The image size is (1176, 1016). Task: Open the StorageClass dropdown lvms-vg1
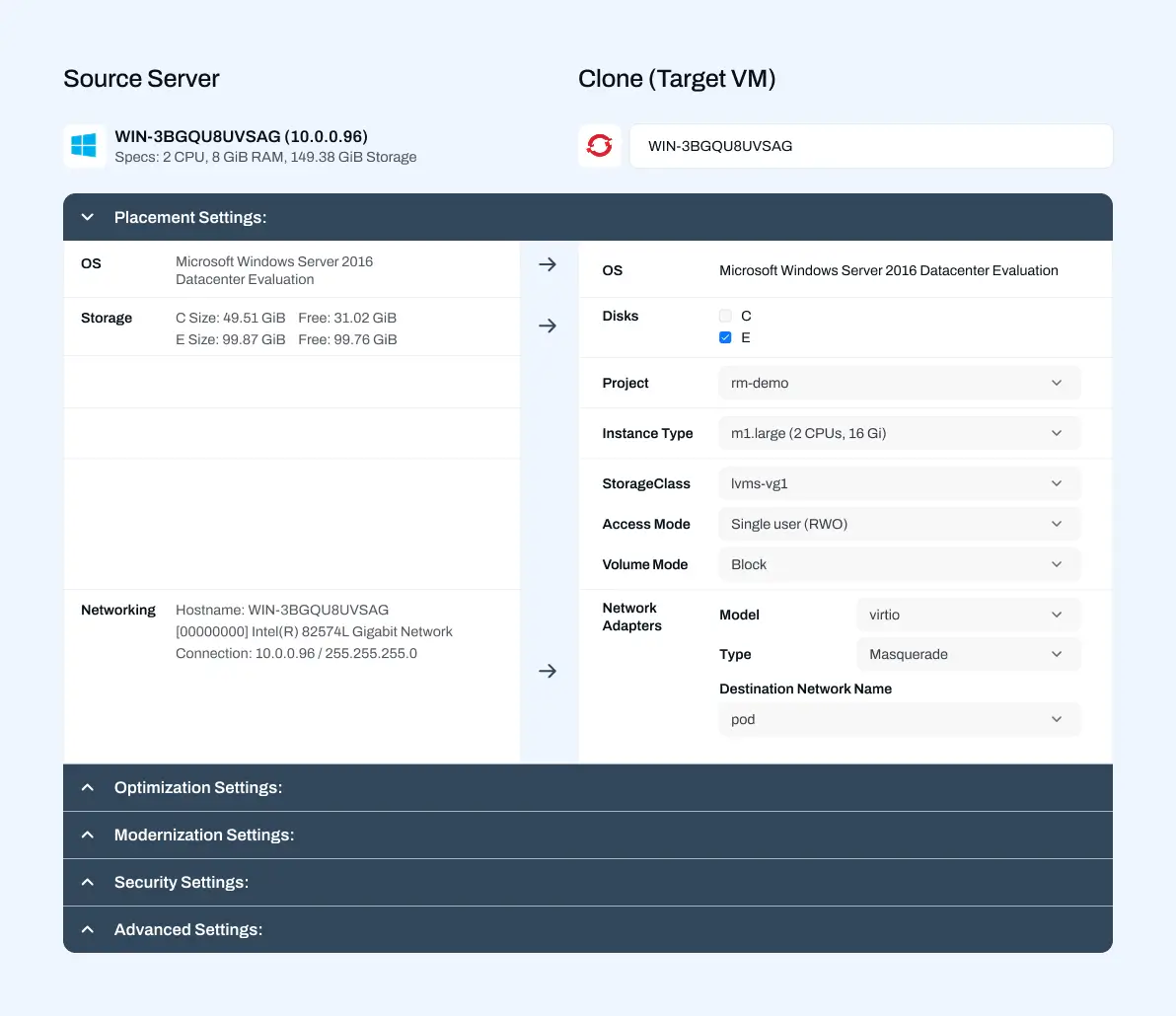[x=899, y=483]
